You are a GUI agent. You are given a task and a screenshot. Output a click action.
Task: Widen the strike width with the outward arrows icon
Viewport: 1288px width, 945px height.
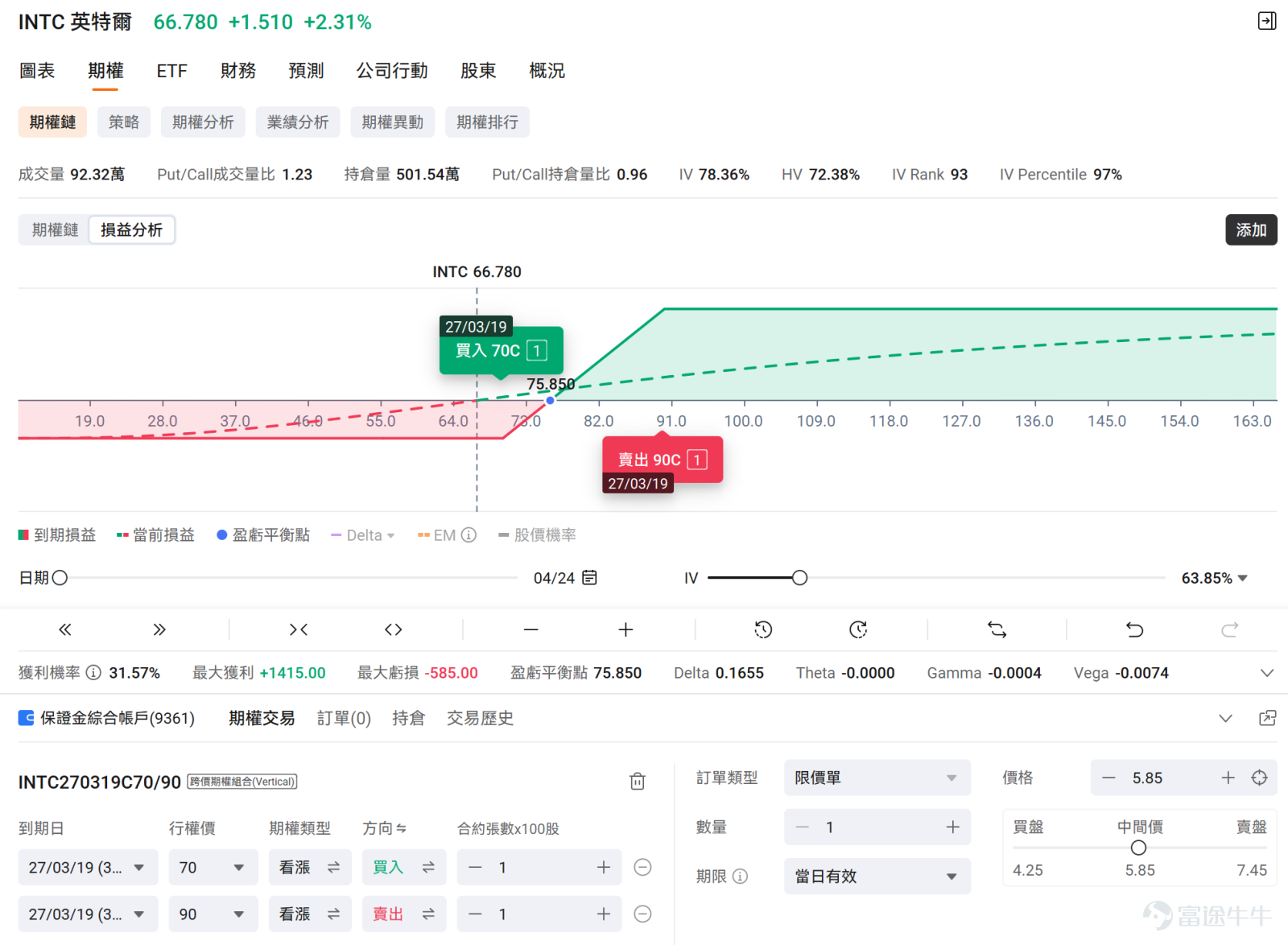393,629
